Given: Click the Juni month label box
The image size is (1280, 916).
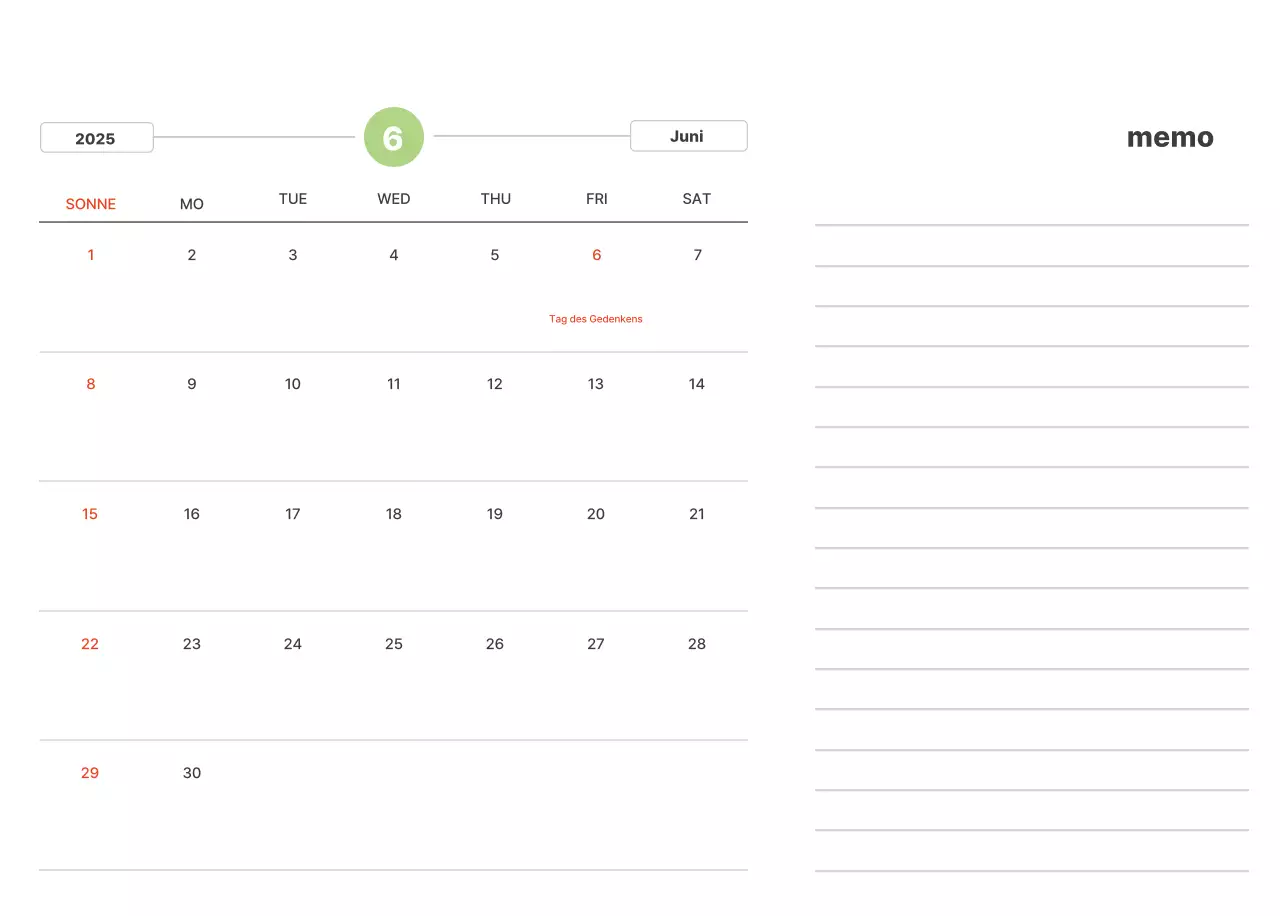Looking at the screenshot, I should (688, 136).
